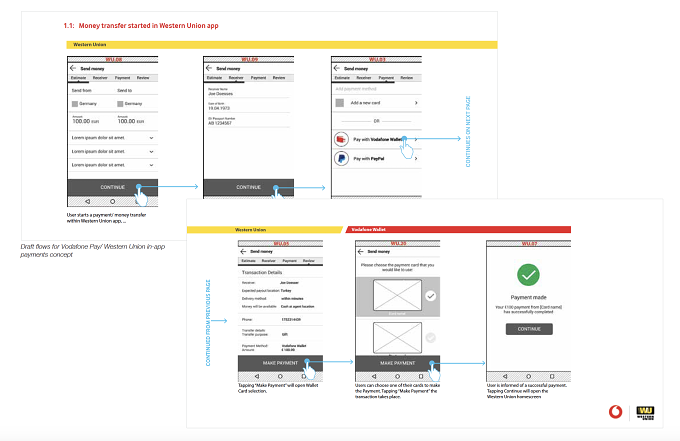Tap the back arrow on screen WU.03
Screen dimensions: 680x441
[337, 68]
